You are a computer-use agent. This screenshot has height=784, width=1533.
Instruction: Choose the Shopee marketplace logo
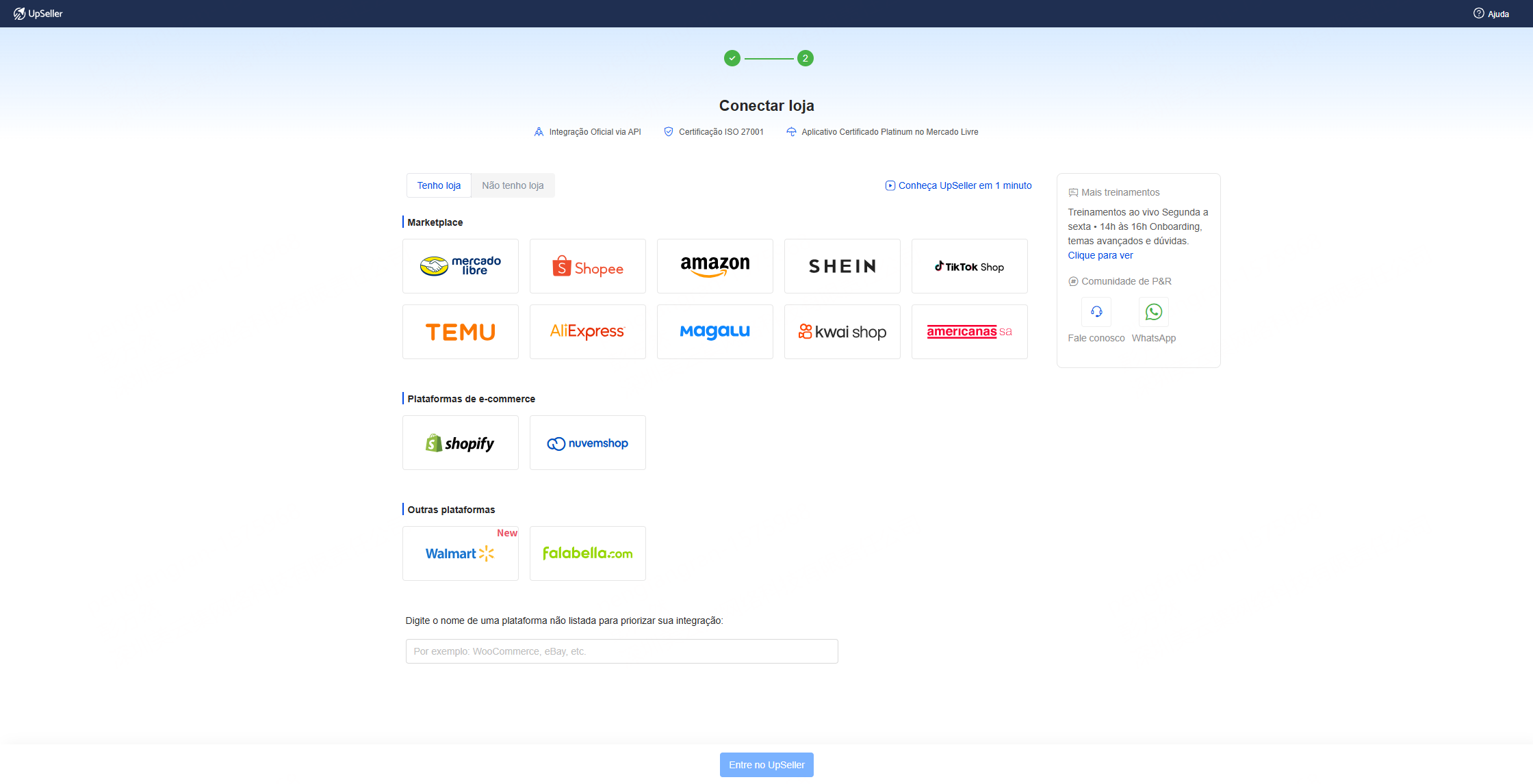pos(588,266)
